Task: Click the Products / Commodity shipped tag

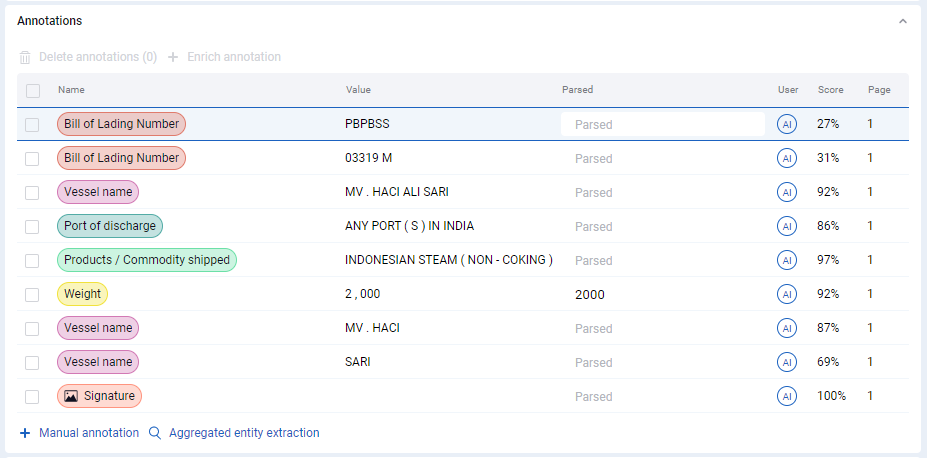Action: click(x=147, y=260)
